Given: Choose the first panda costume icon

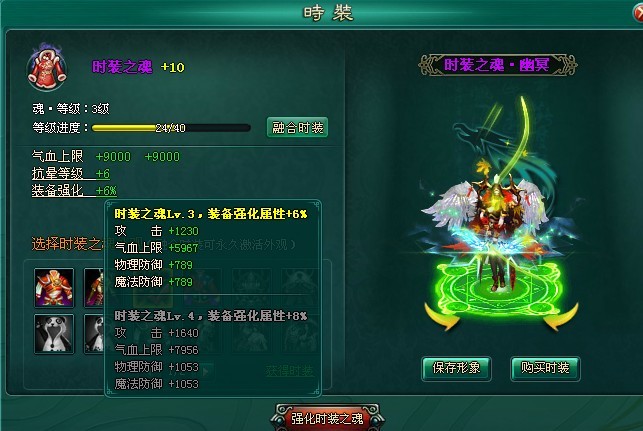Looking at the screenshot, I should [54, 334].
